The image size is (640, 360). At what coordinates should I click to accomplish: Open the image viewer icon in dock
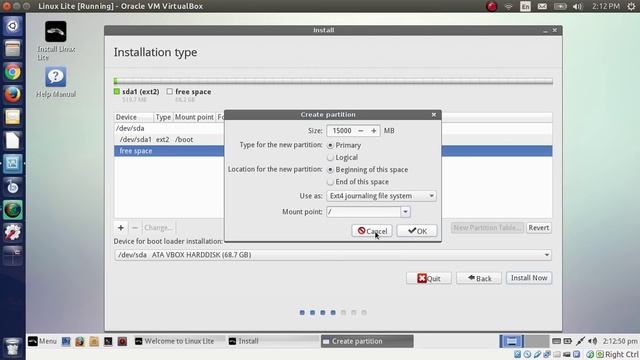click(13, 163)
